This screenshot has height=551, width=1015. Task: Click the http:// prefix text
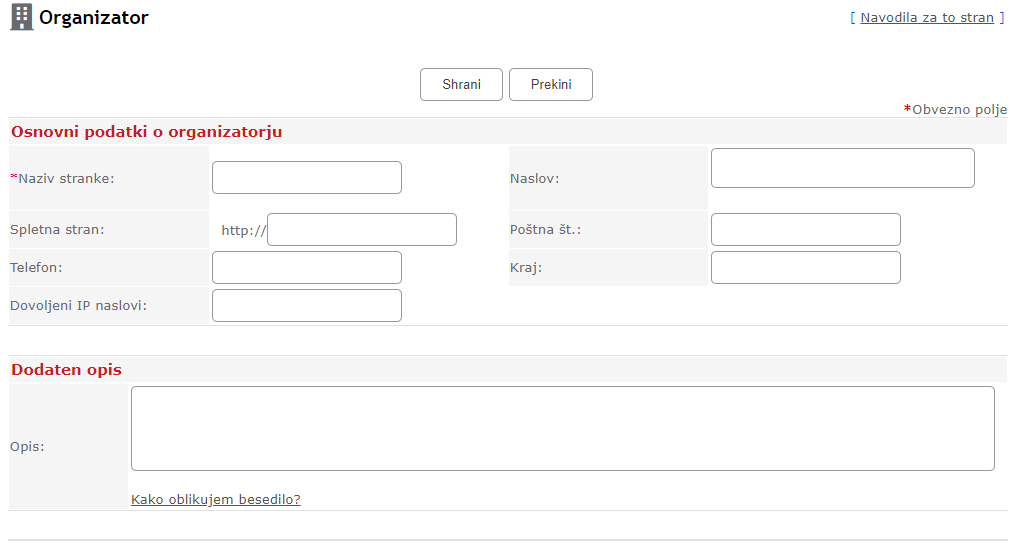click(243, 230)
